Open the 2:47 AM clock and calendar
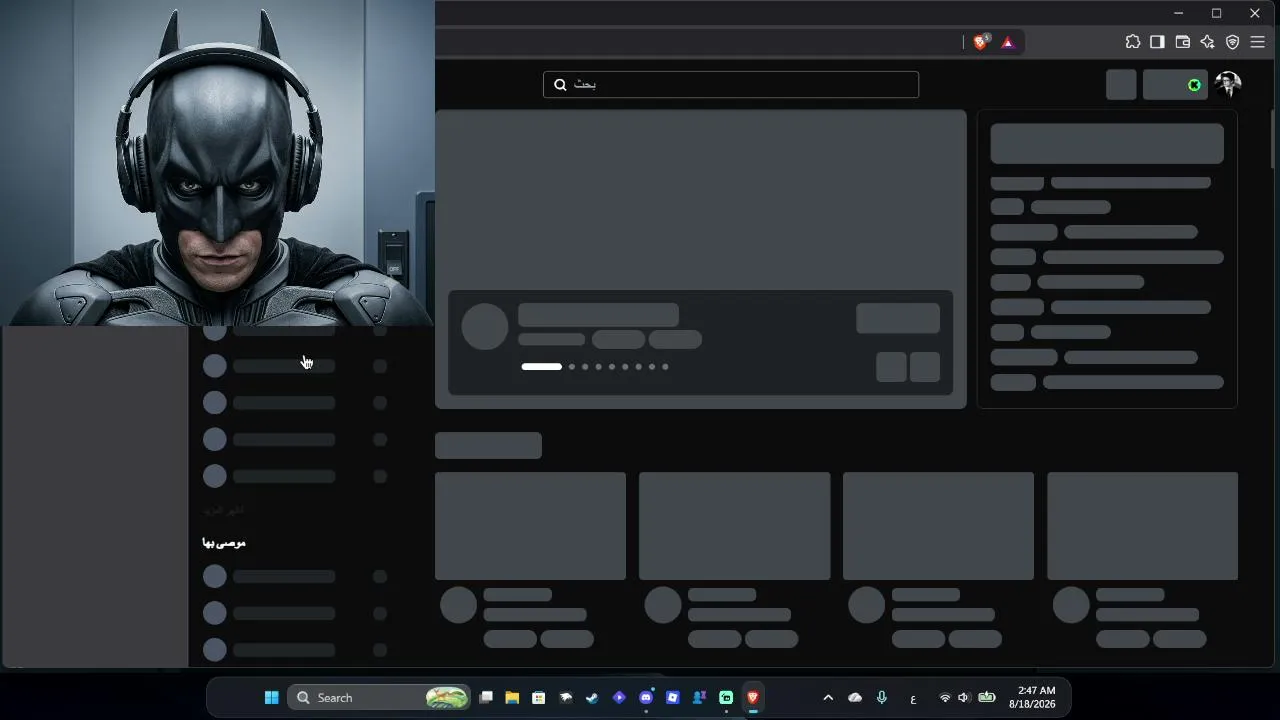1280x720 pixels. tap(1032, 697)
